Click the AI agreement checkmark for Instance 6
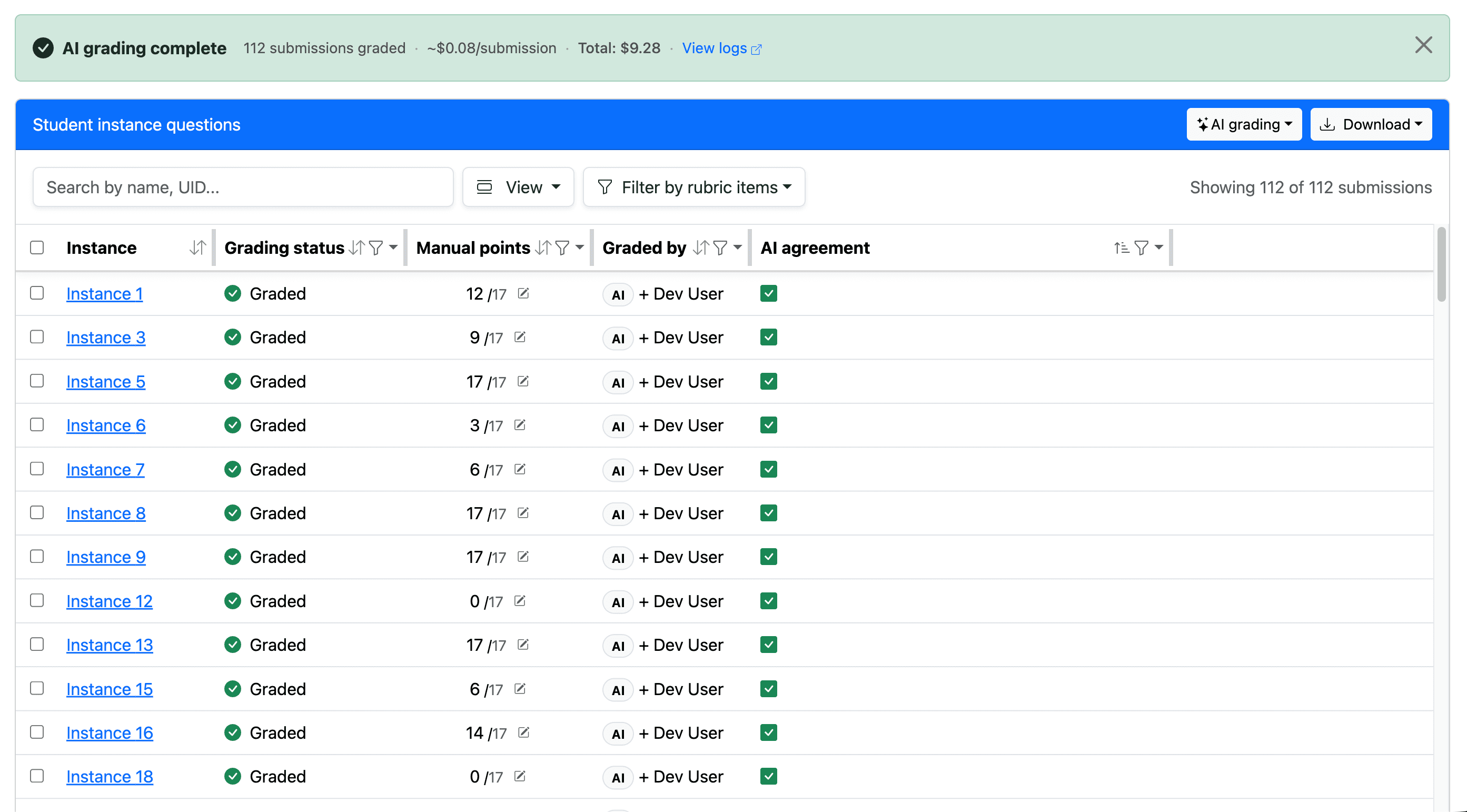The image size is (1467, 812). [769, 425]
